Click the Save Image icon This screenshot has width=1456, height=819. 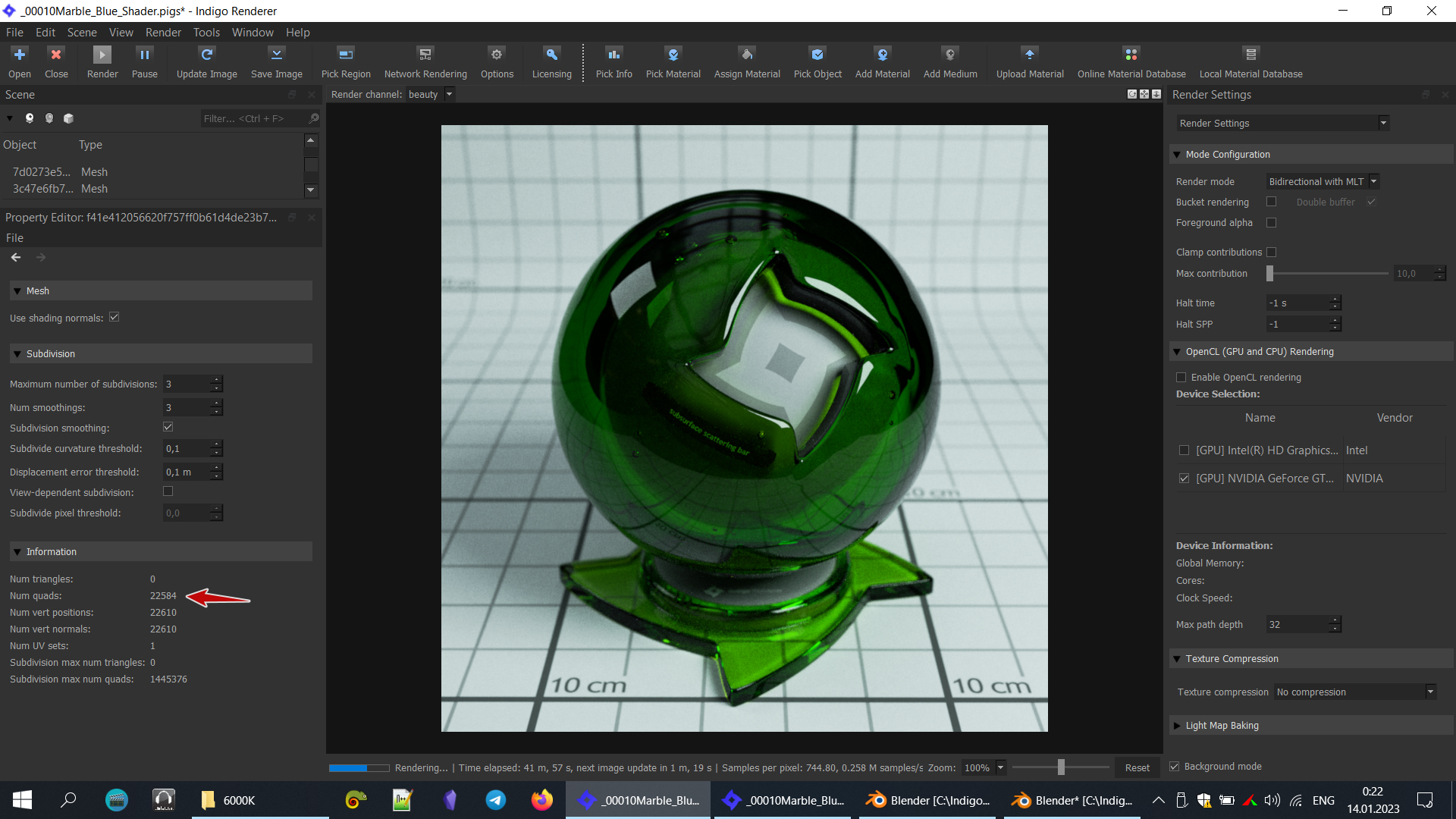point(276,61)
